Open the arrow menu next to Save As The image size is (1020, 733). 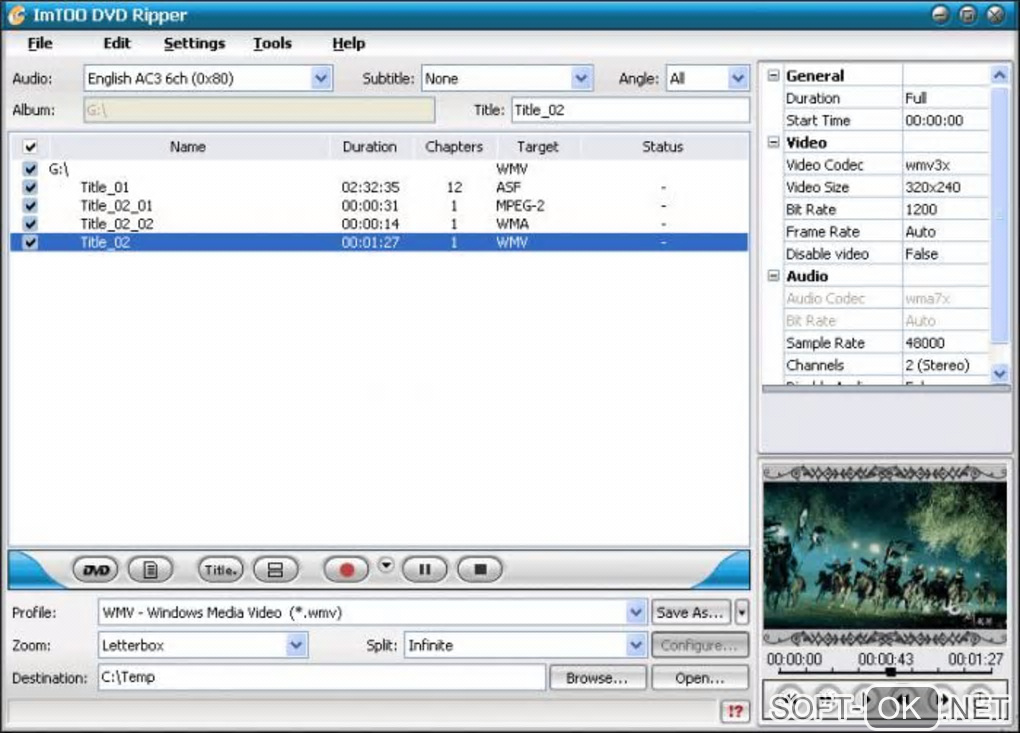click(x=742, y=613)
